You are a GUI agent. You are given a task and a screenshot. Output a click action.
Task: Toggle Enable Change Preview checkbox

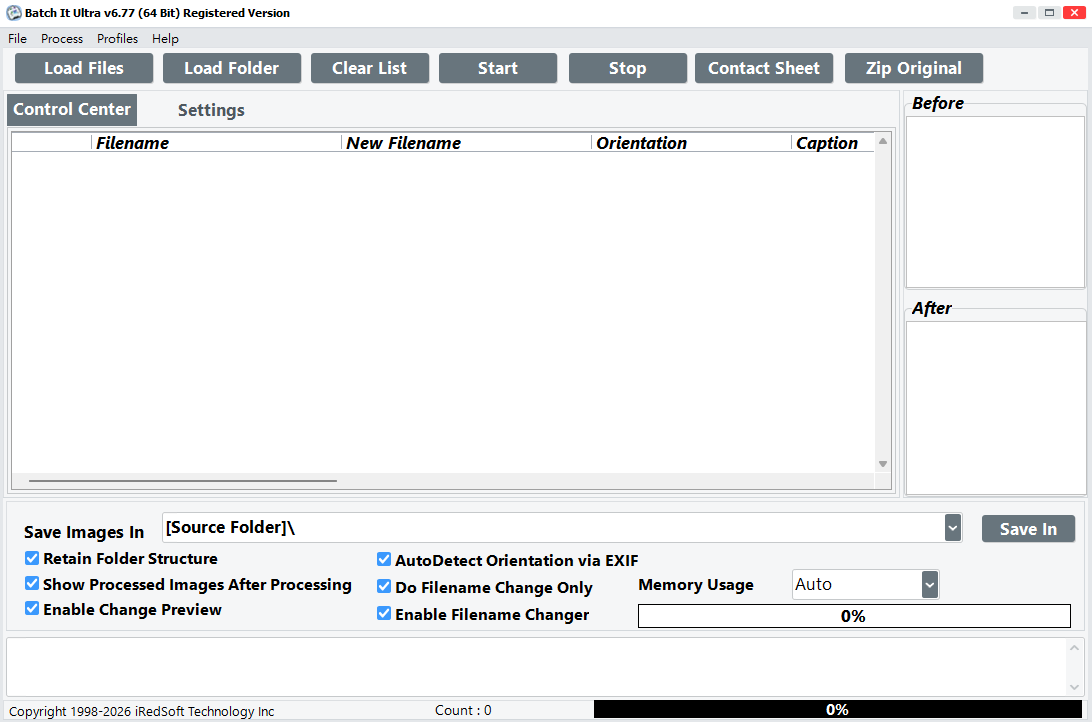pyautogui.click(x=32, y=609)
